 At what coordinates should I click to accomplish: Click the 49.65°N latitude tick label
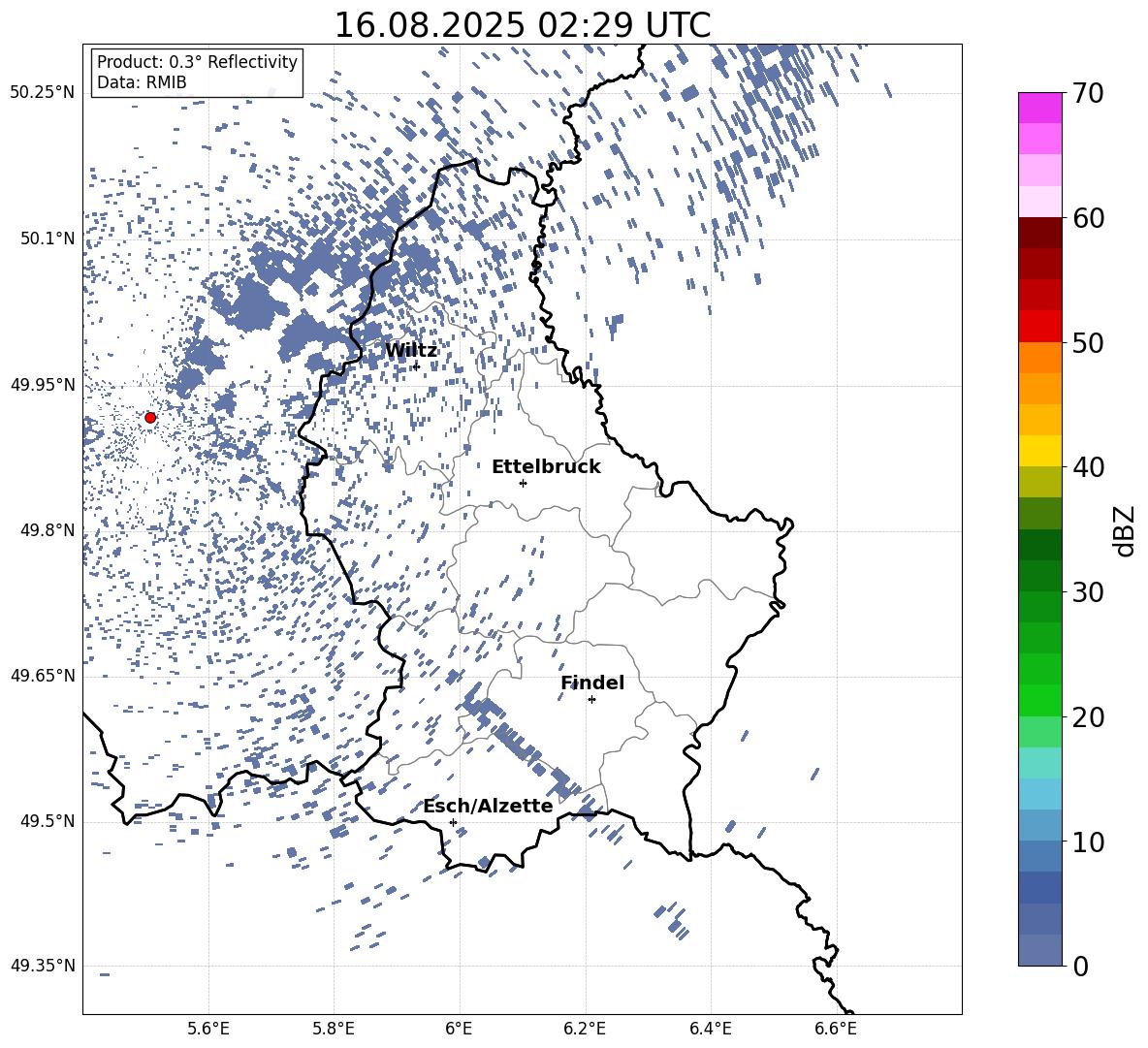[x=43, y=676]
